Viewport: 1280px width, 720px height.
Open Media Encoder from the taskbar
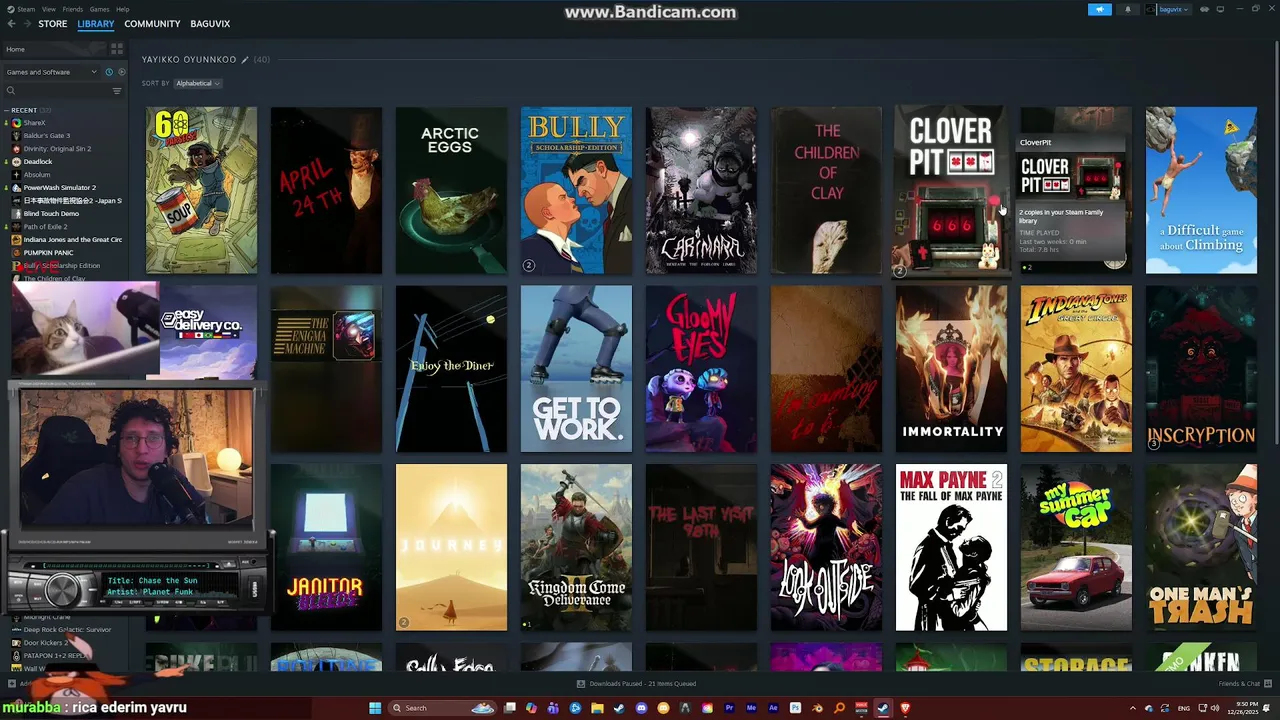click(x=751, y=708)
